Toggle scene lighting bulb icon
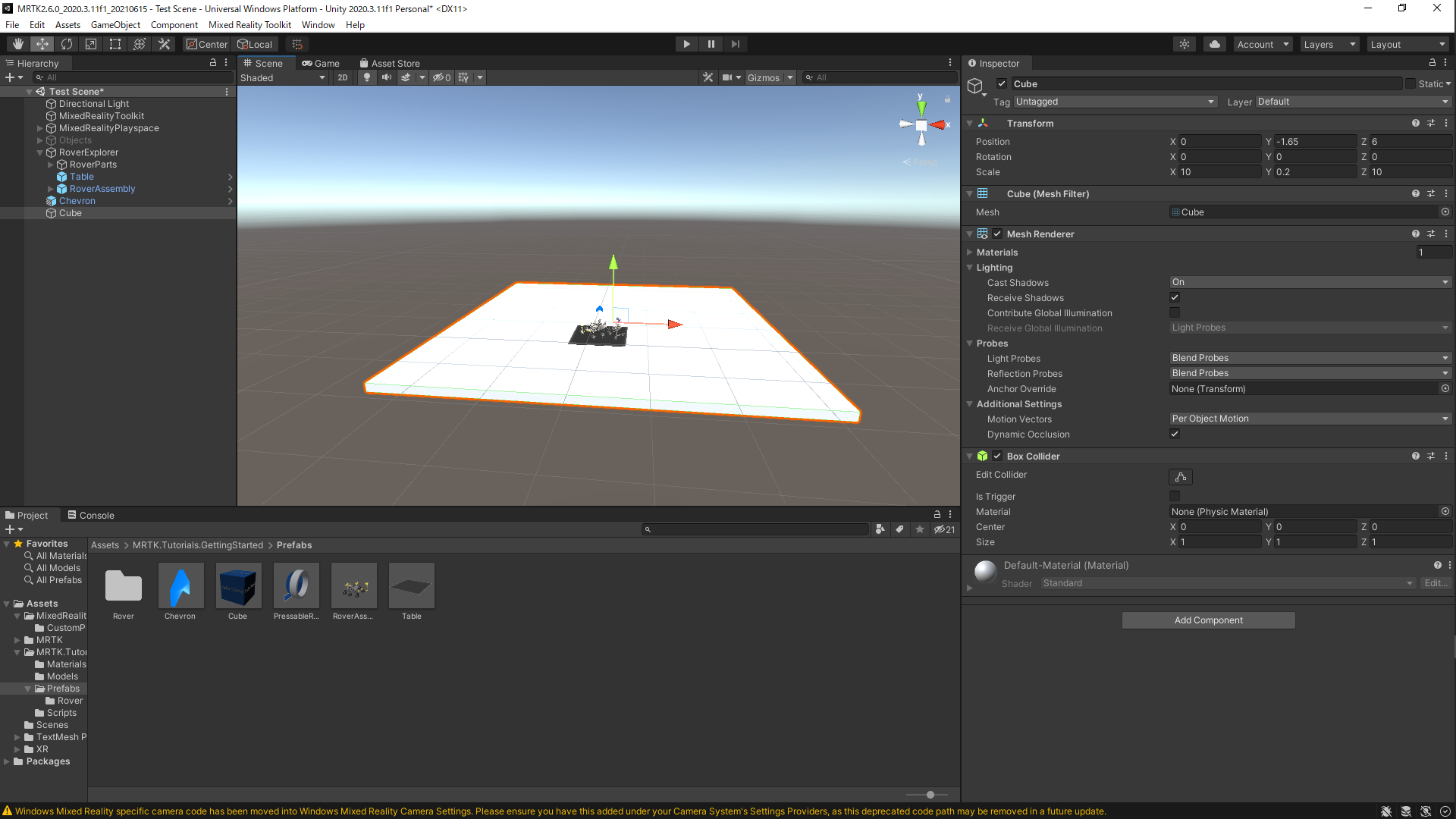 [x=367, y=77]
